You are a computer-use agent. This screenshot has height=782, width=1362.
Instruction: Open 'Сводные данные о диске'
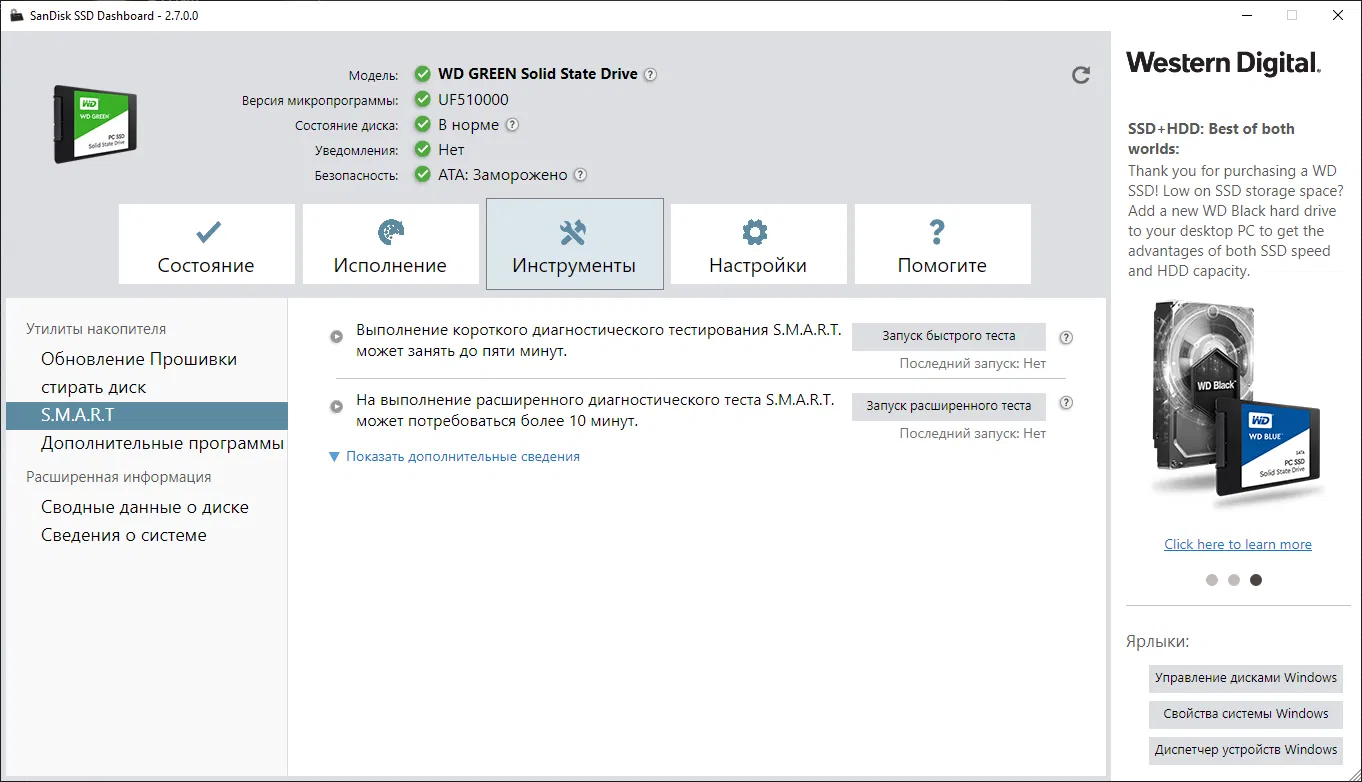point(147,507)
